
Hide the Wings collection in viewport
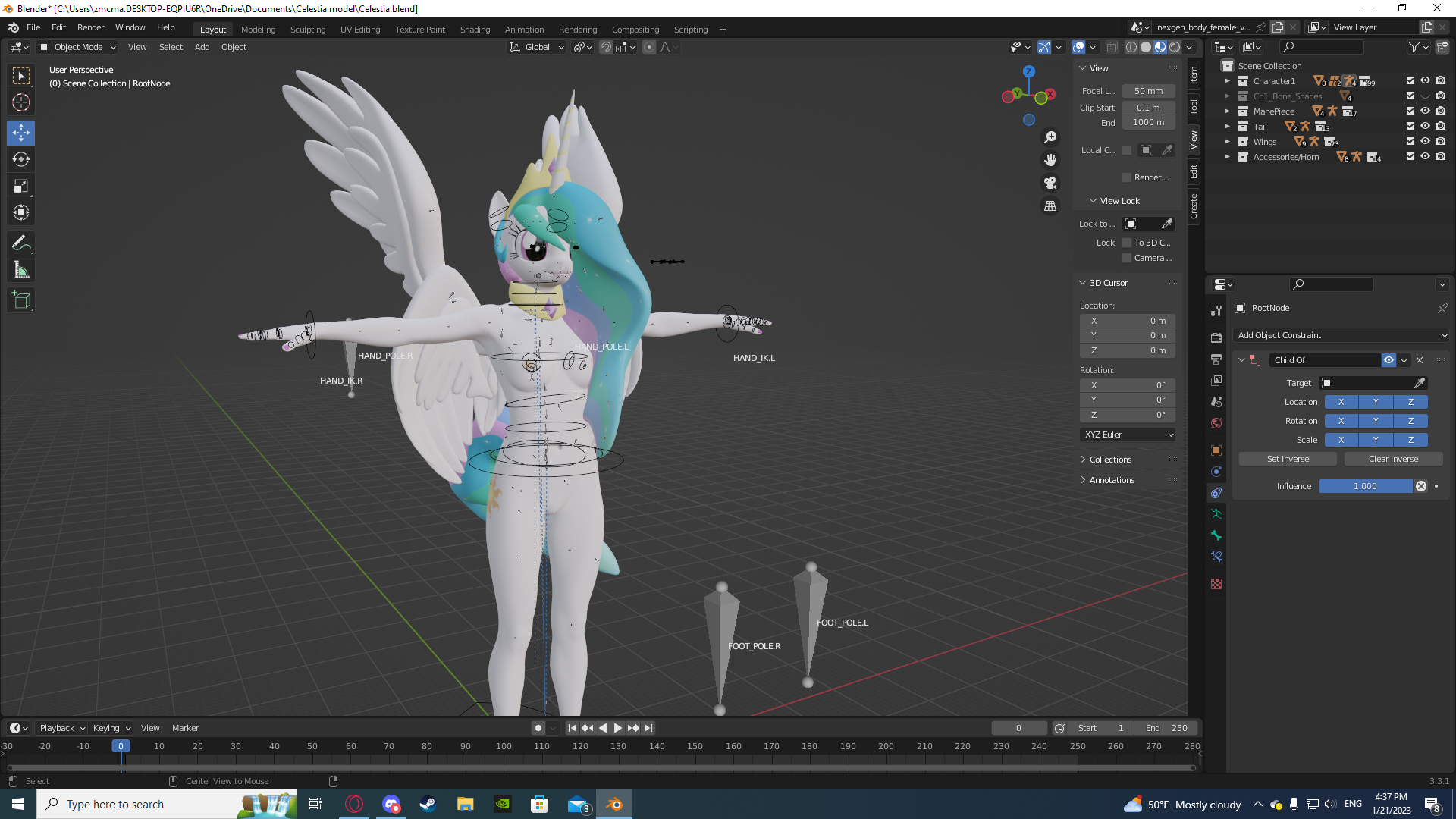[1425, 142]
